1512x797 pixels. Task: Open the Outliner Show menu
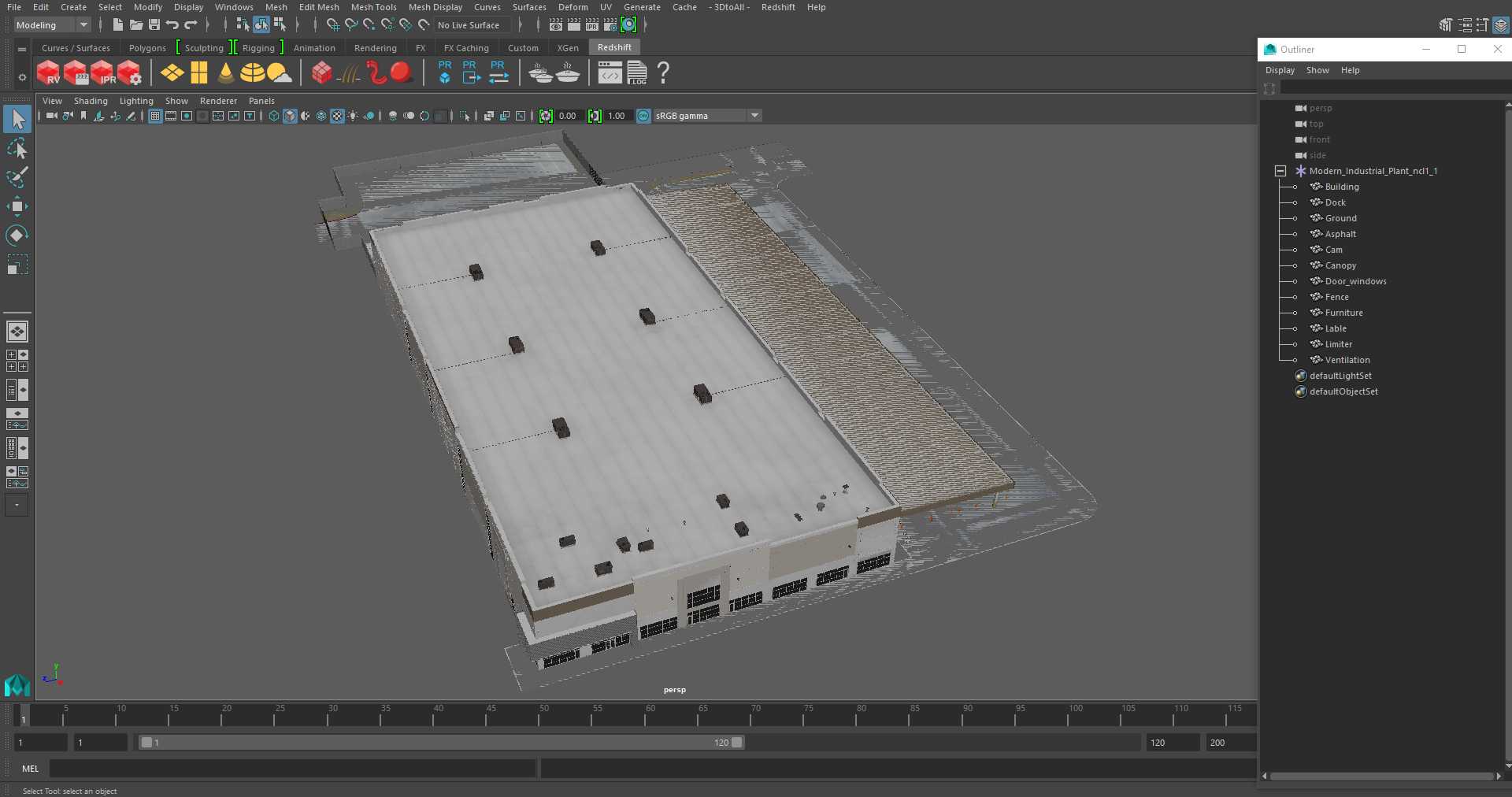(x=1317, y=70)
